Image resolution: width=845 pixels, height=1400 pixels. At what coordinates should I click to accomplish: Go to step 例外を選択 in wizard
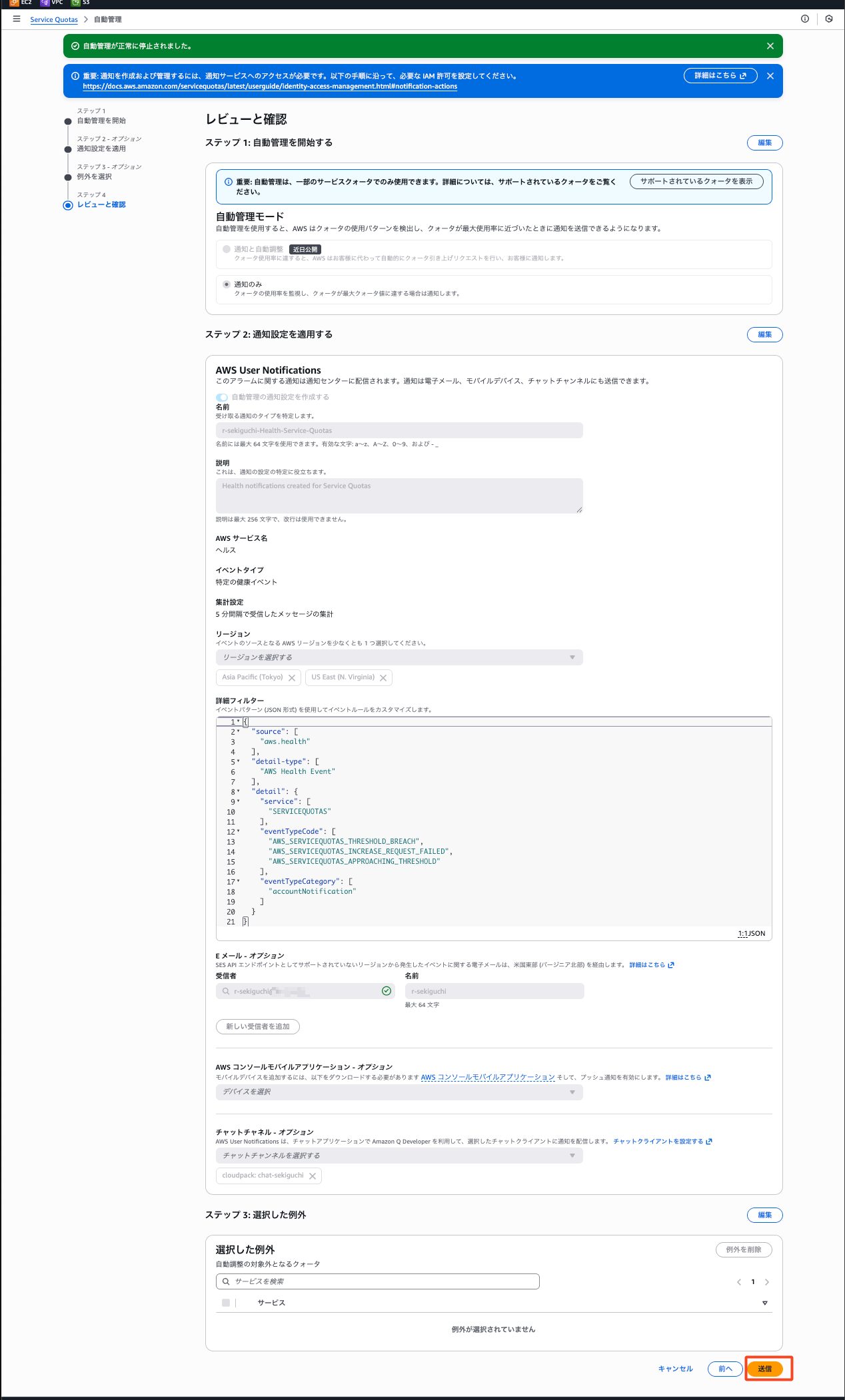94,176
